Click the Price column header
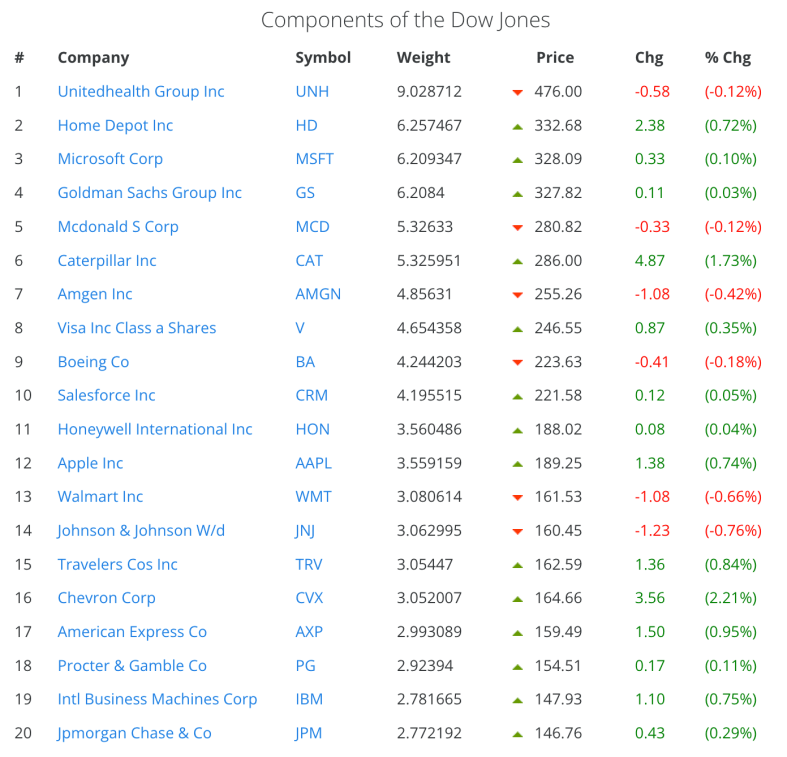This screenshot has width=787, height=757. [555, 57]
